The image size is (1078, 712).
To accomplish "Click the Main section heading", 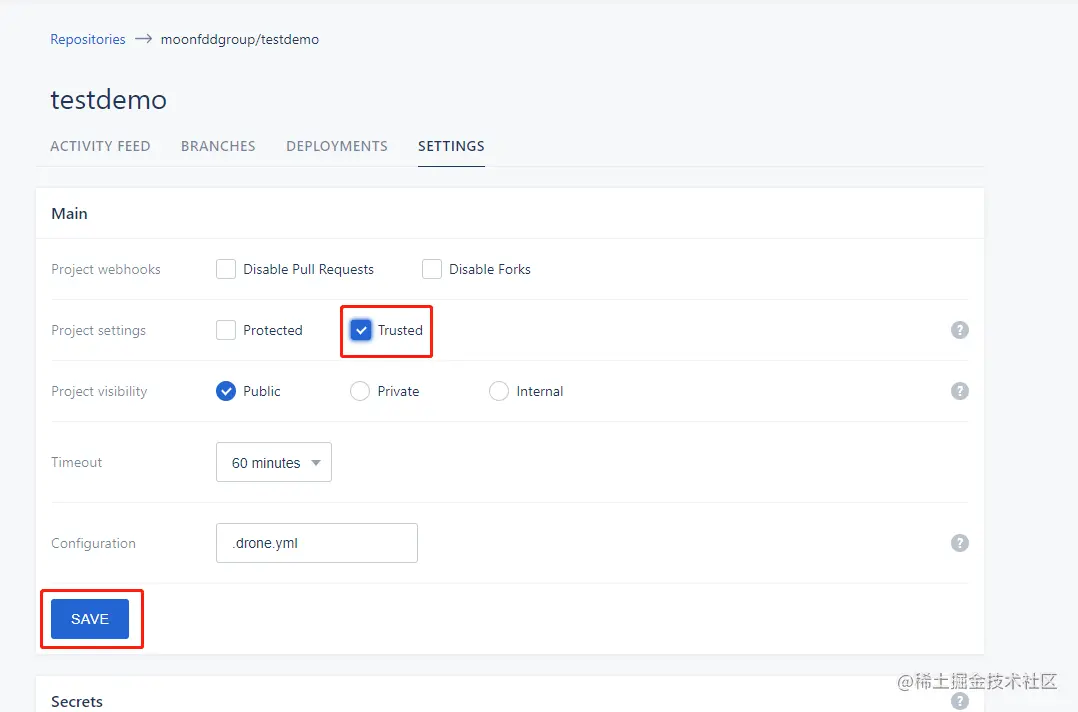I will click(x=69, y=213).
